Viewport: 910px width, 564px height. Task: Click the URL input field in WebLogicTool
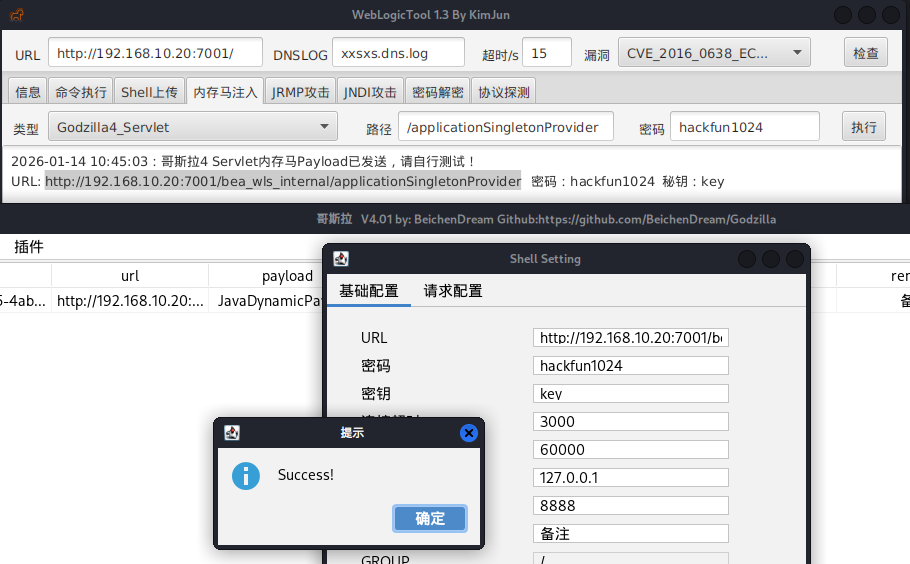tap(155, 53)
